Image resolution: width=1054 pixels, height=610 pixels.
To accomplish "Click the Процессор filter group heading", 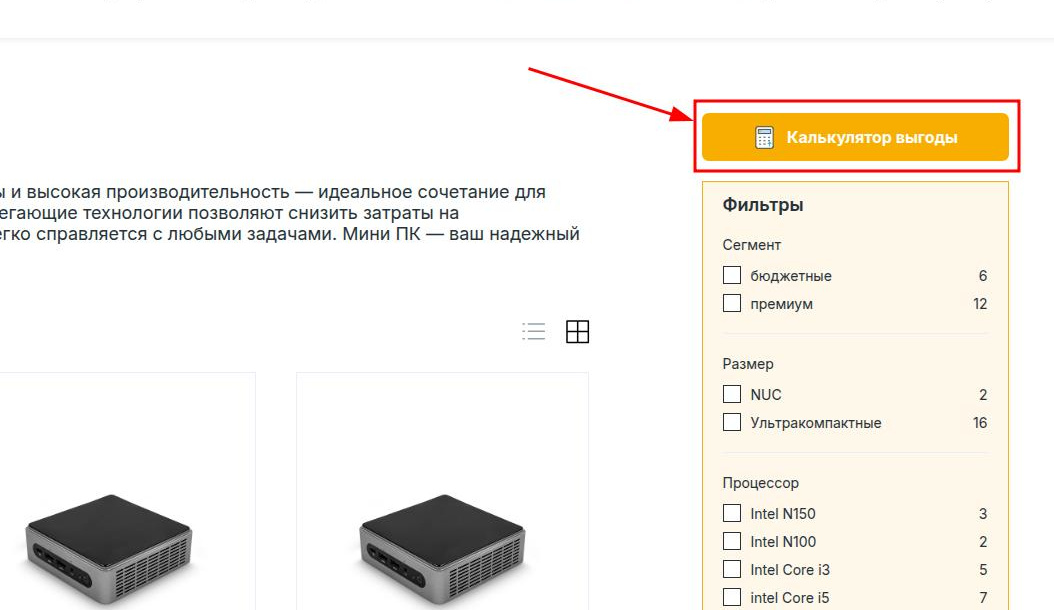I will click(x=760, y=483).
